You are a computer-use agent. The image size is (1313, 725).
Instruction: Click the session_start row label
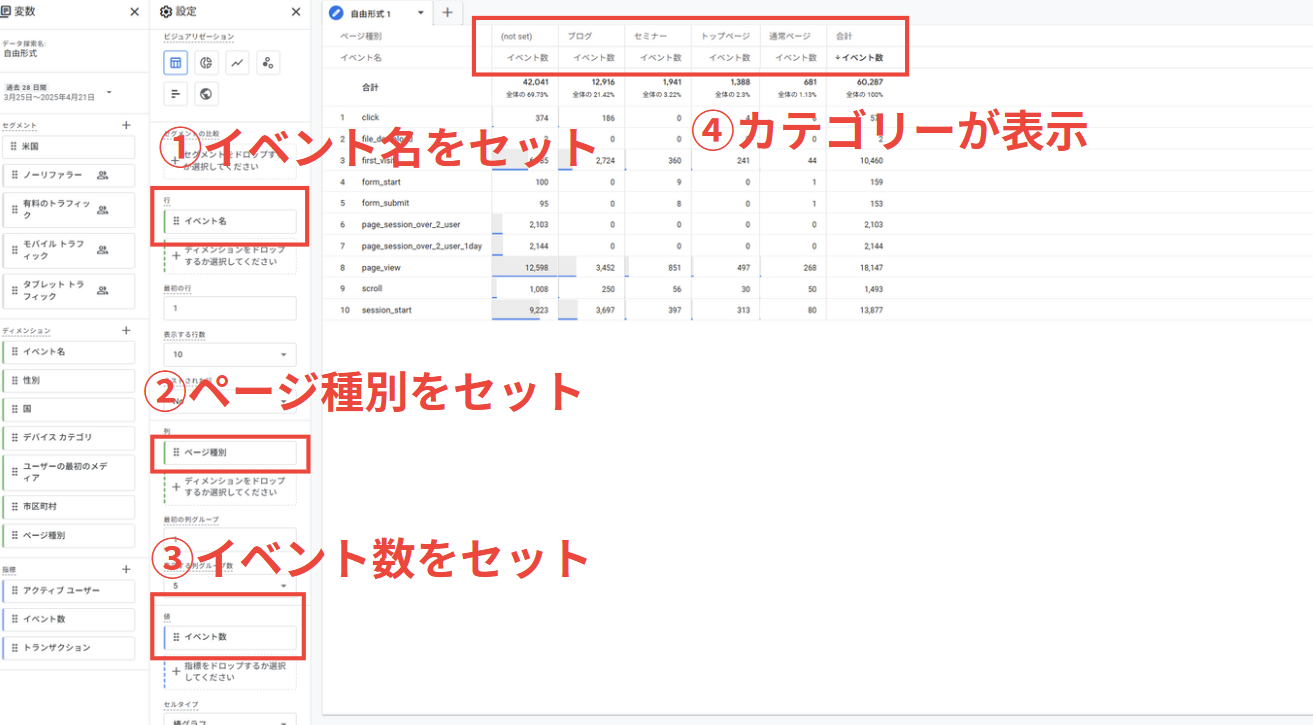[x=387, y=310]
